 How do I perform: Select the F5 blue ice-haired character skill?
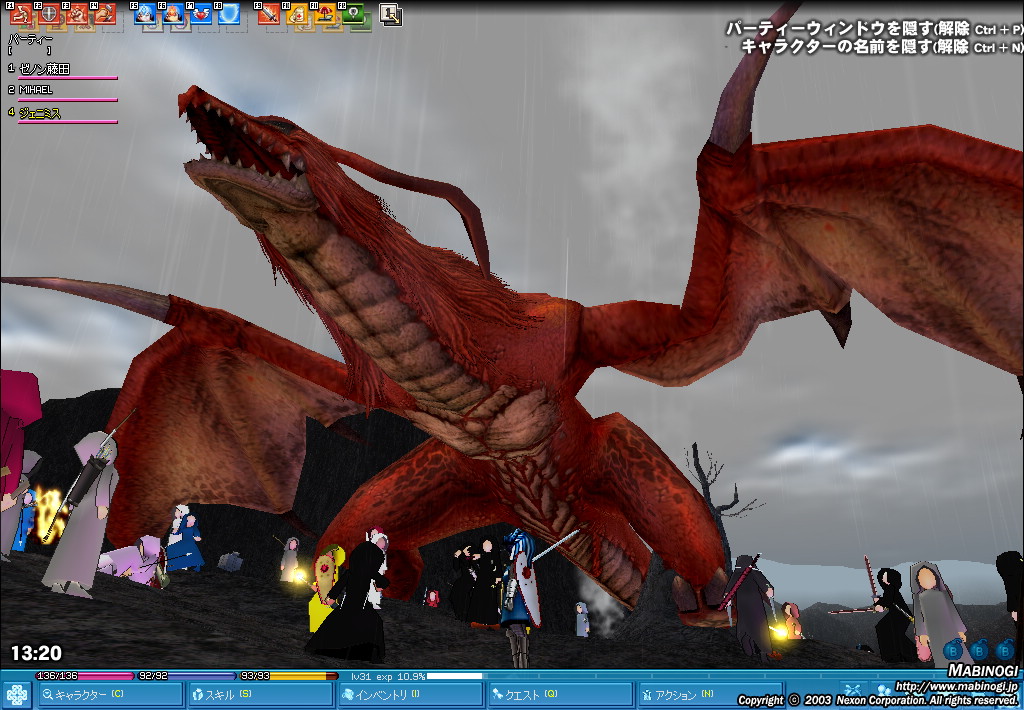pos(145,14)
